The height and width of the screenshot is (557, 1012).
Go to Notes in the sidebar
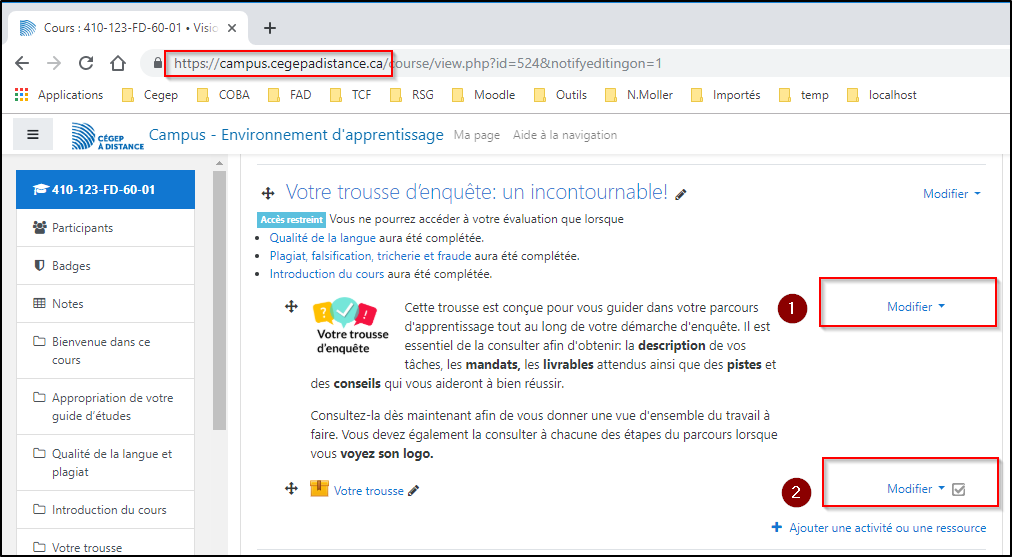point(67,304)
